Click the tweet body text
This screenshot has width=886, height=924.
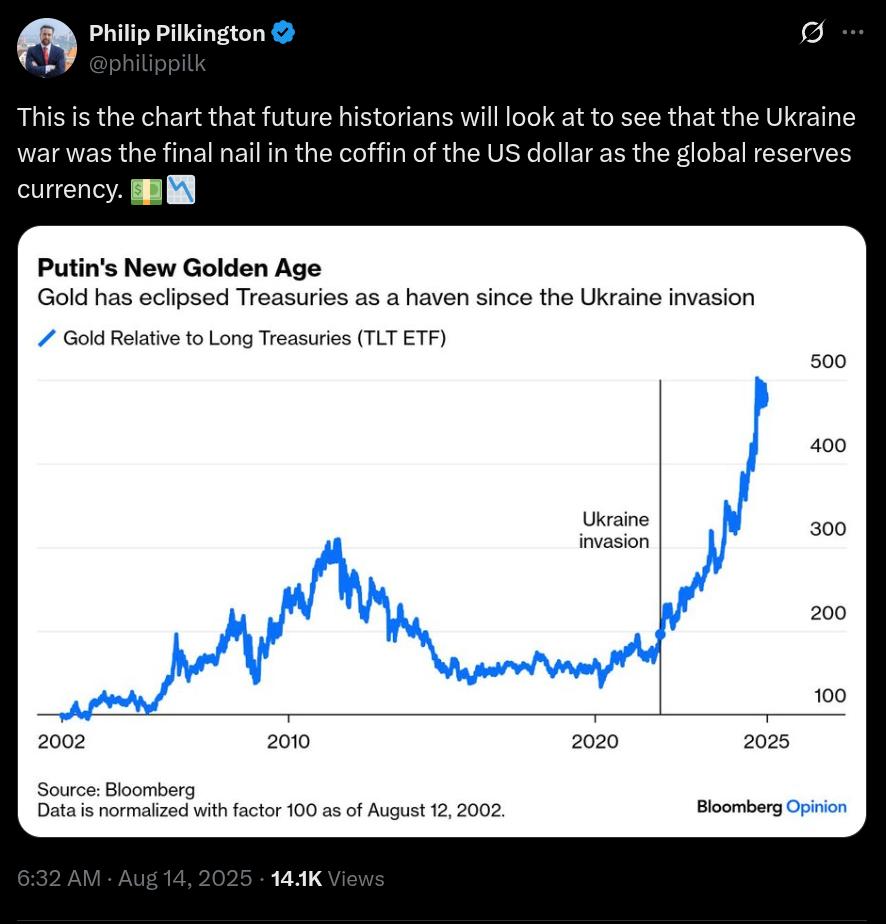click(436, 153)
